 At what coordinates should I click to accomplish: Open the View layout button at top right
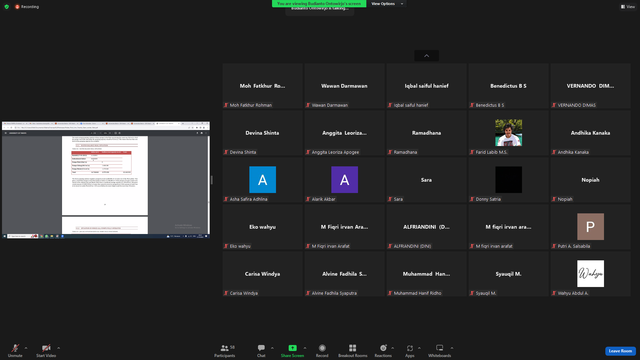[x=628, y=7]
